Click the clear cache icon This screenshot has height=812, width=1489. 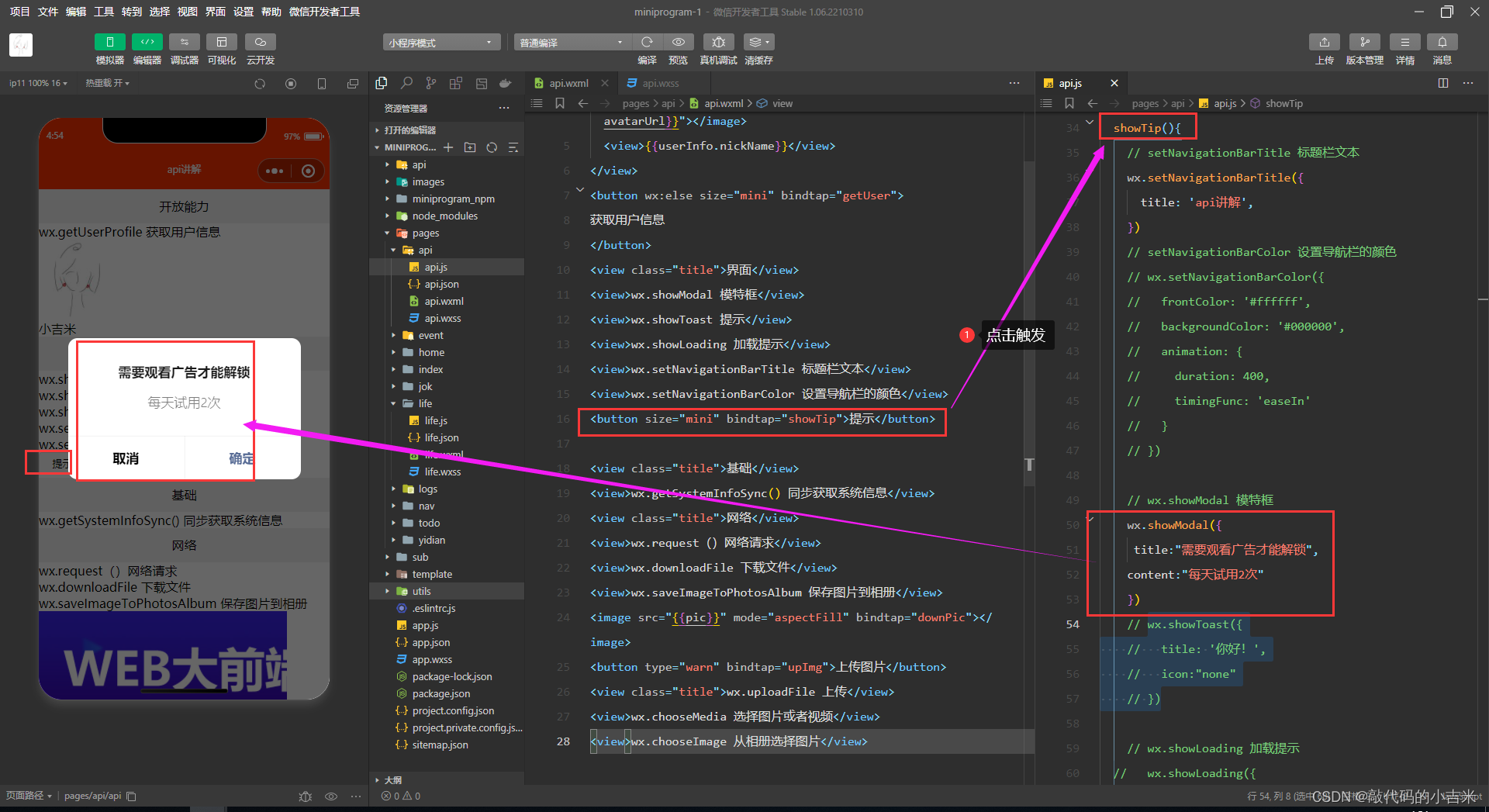pos(758,42)
